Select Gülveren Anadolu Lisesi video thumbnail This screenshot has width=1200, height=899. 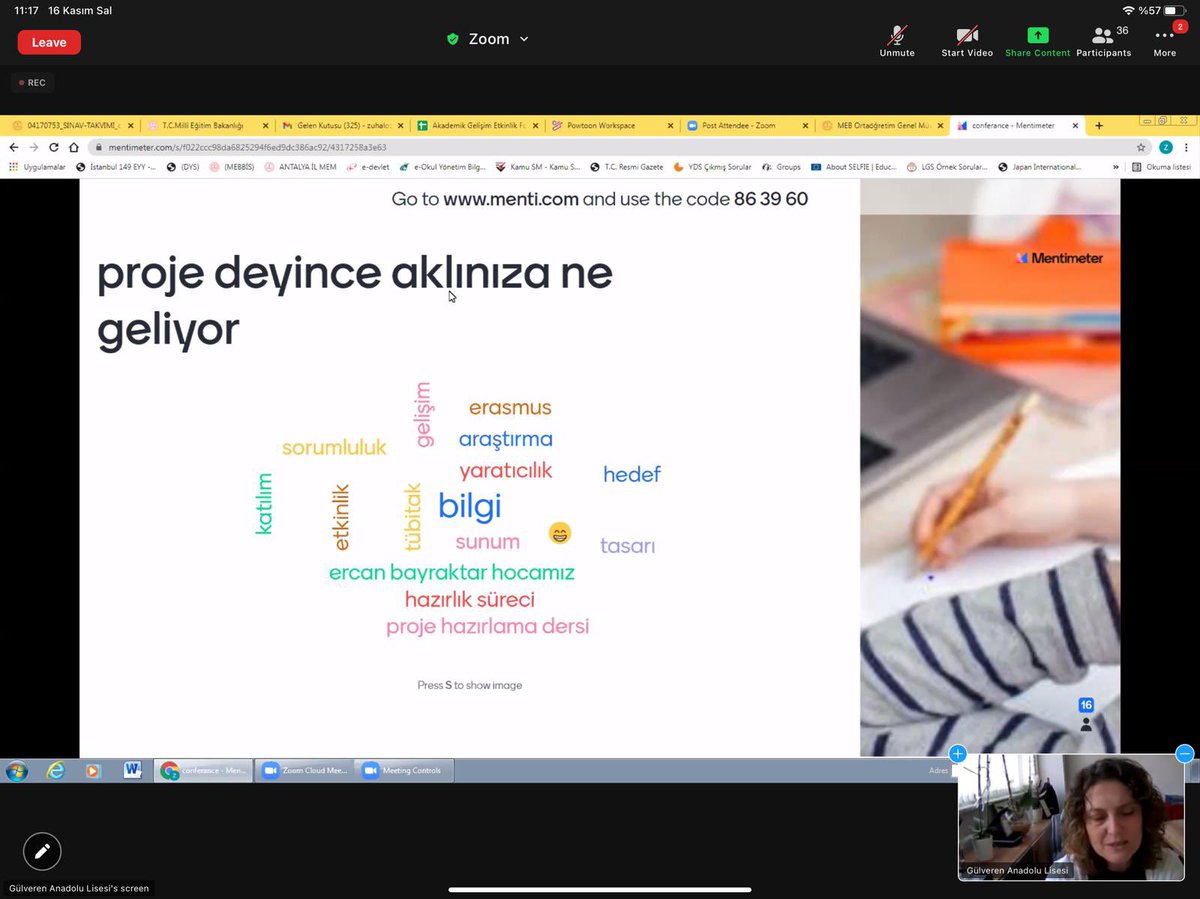coord(1071,817)
